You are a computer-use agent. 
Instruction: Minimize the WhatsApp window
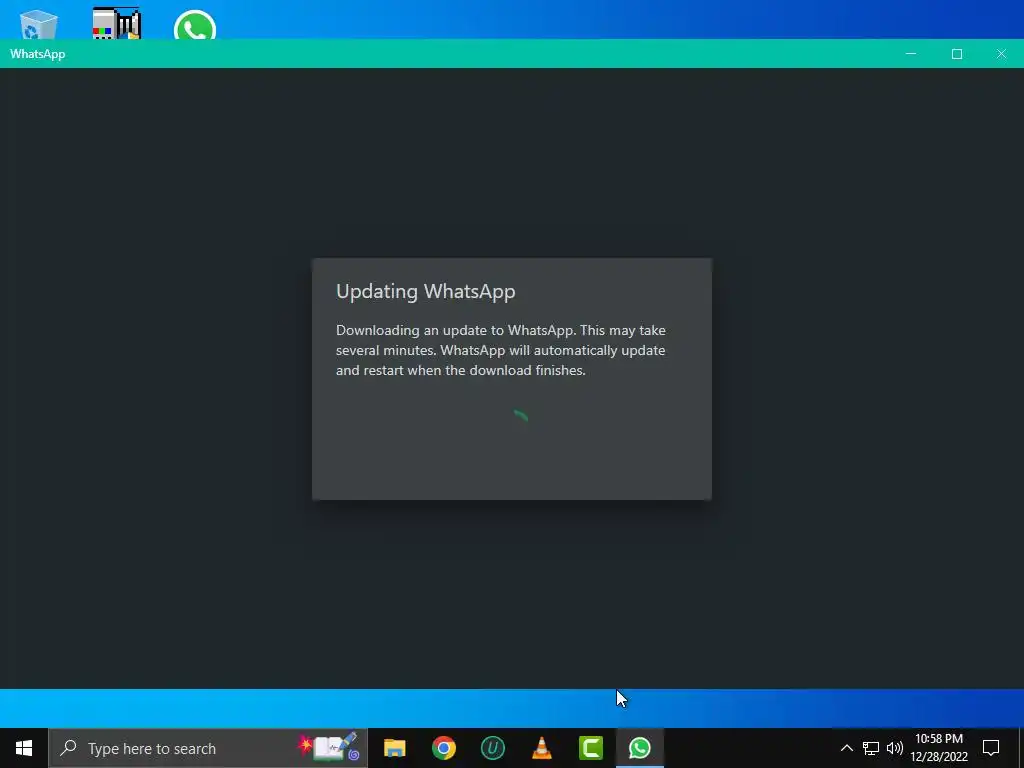click(911, 54)
